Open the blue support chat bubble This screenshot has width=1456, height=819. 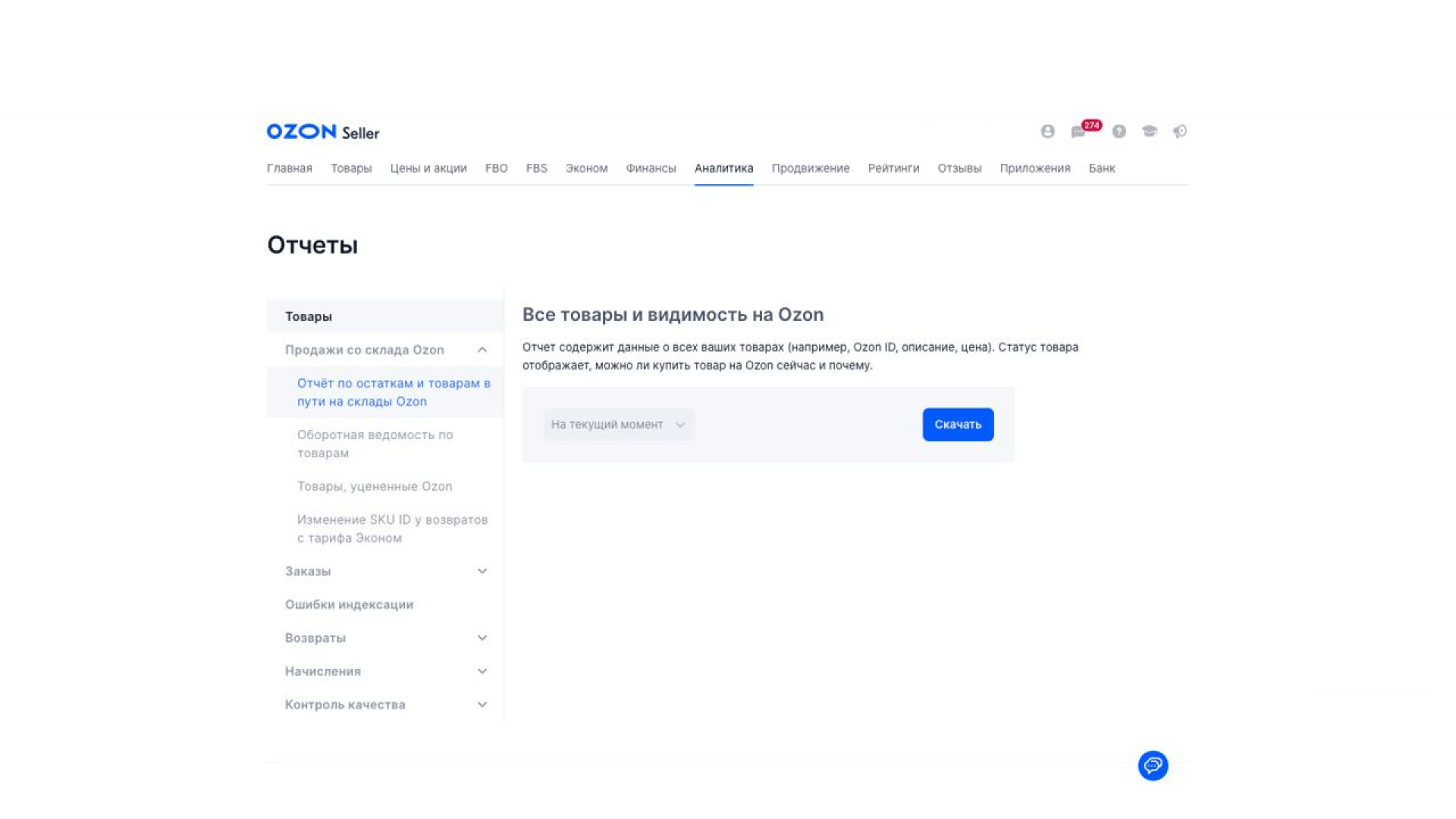1153,765
